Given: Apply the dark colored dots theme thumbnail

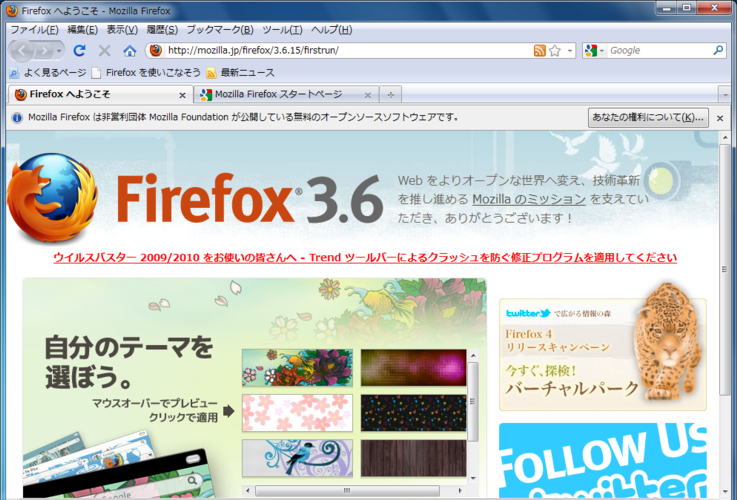Looking at the screenshot, I should point(414,413).
